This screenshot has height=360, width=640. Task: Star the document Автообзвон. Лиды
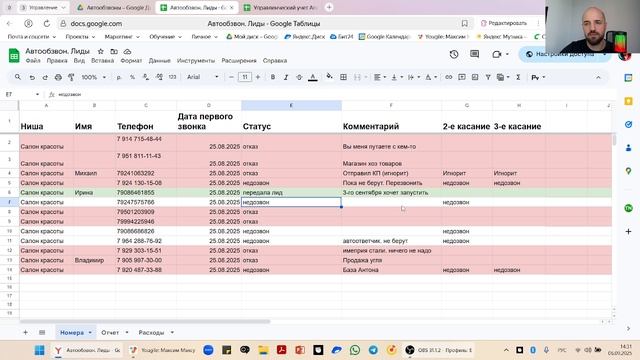[100, 51]
